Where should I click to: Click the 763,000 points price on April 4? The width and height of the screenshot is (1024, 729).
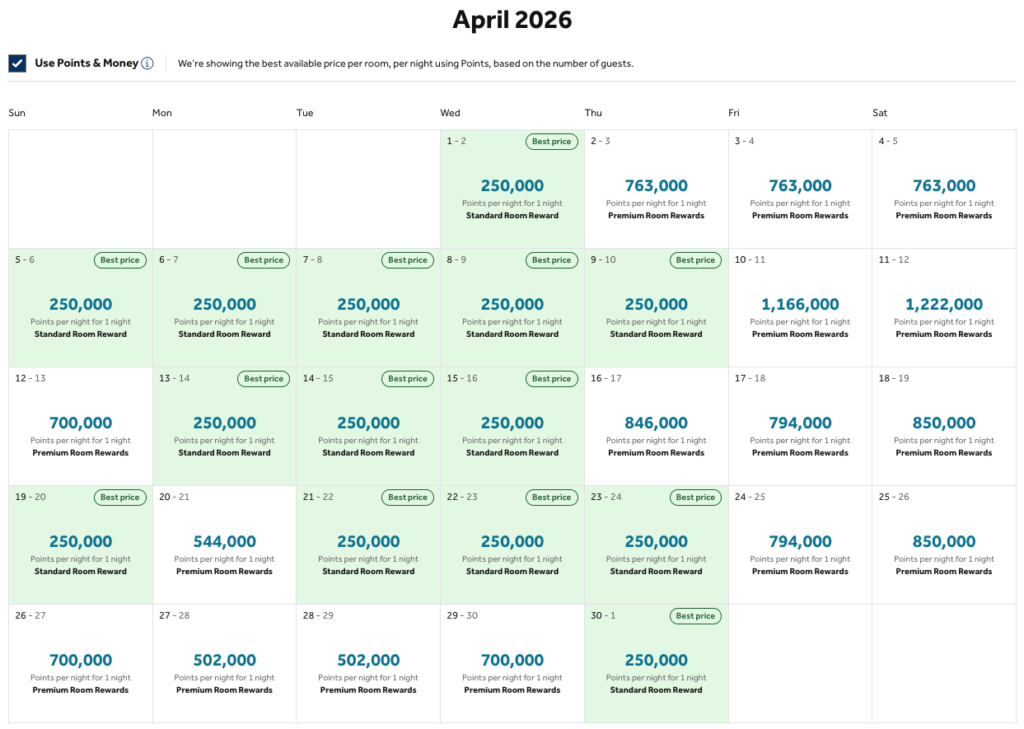tap(944, 185)
